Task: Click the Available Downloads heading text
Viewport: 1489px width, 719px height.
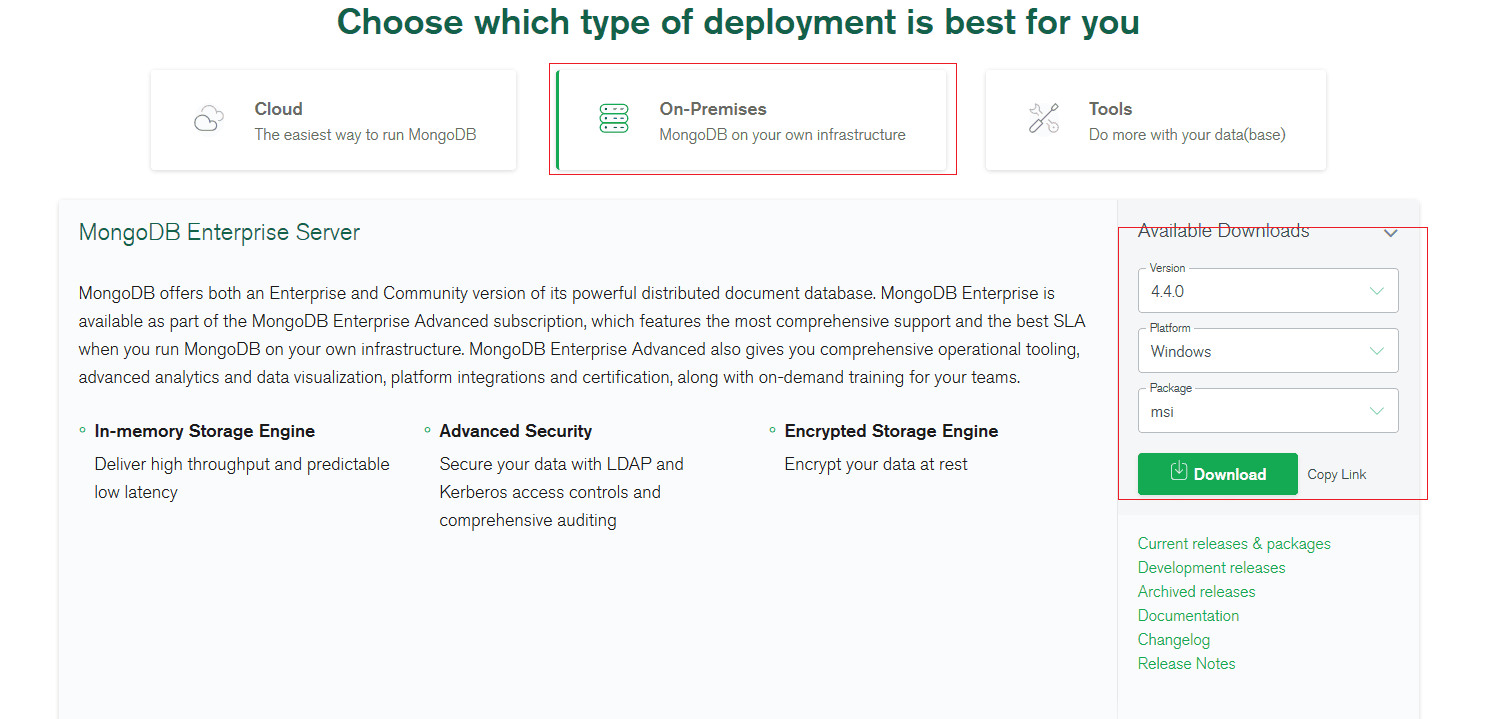Action: tap(1223, 231)
